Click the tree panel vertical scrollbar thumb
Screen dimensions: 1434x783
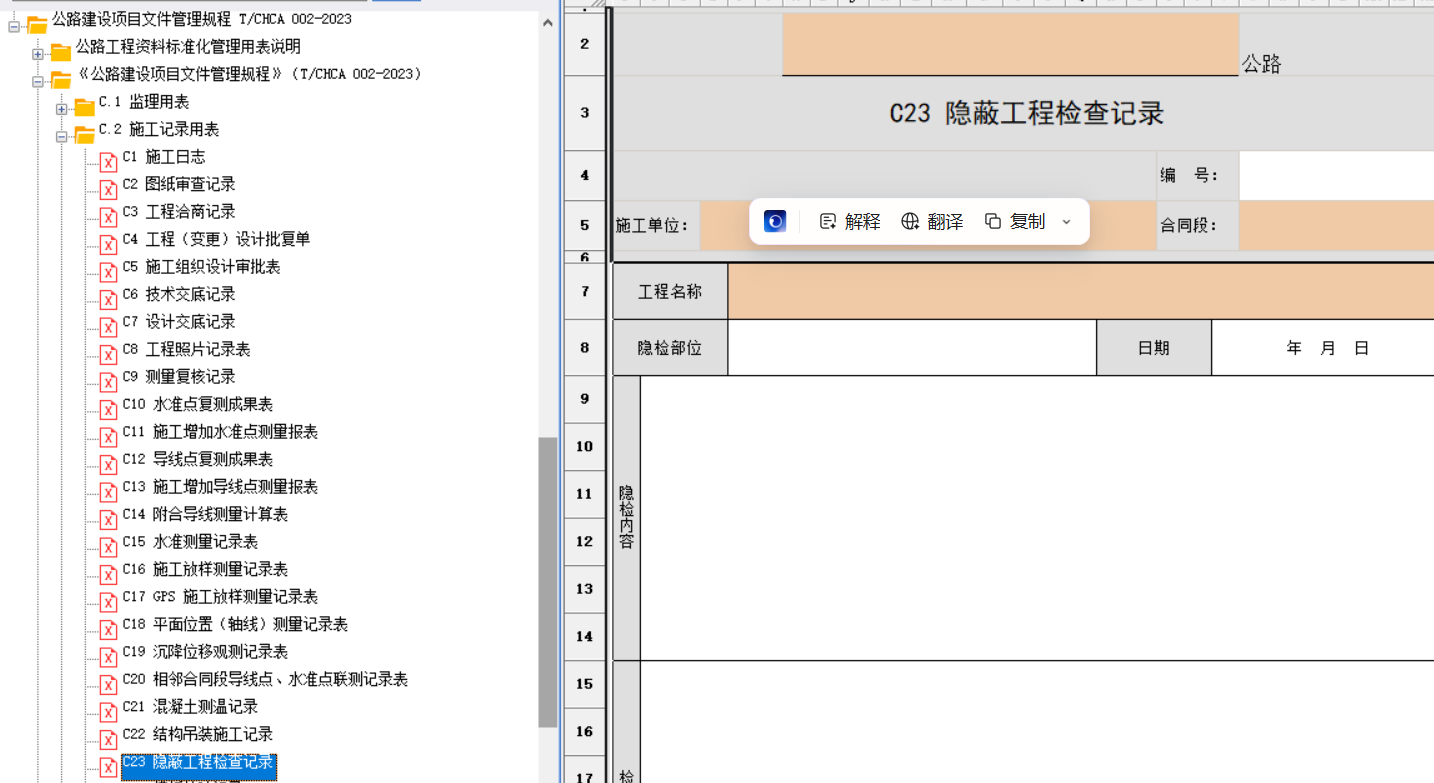pyautogui.click(x=547, y=583)
